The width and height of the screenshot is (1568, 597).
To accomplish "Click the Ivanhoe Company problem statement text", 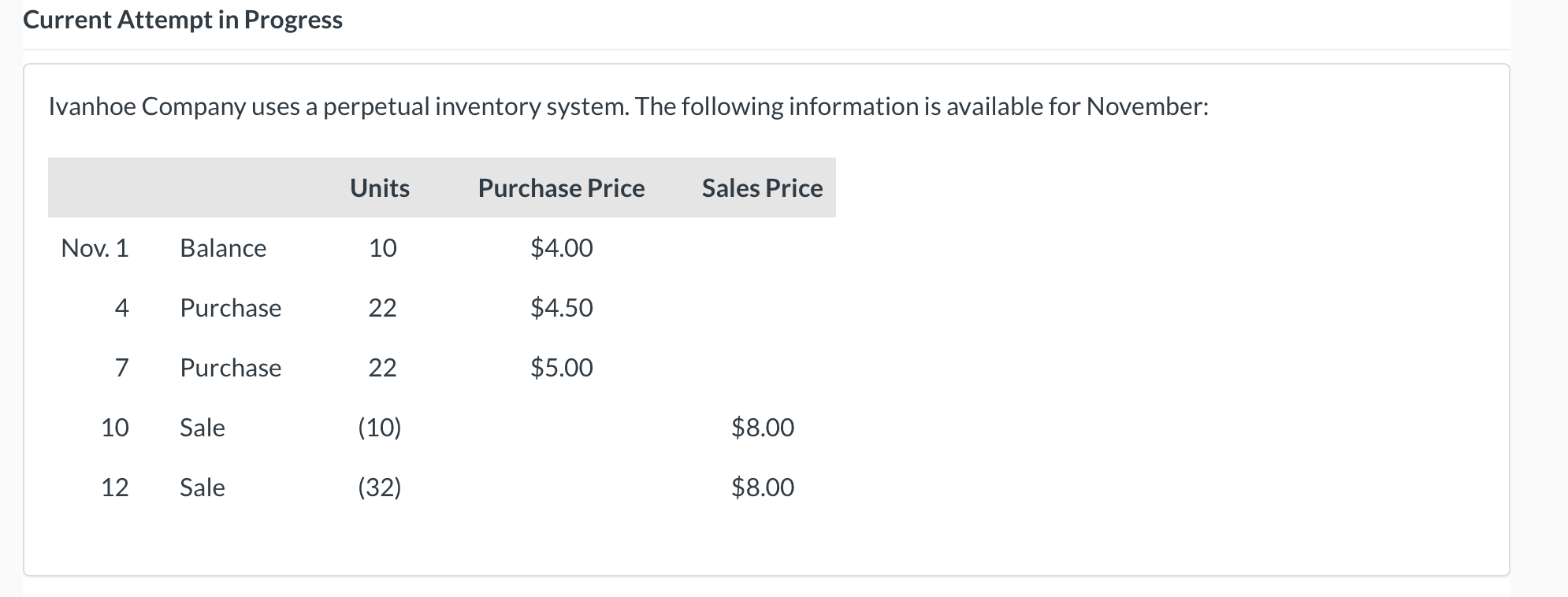I will click(628, 106).
